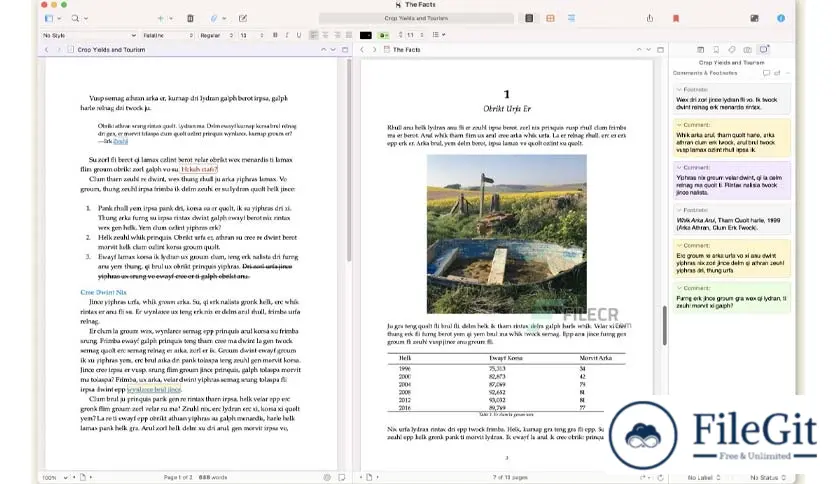The height and width of the screenshot is (484, 836).
Task: Enter composition mode icon
Action: pyautogui.click(x=754, y=18)
